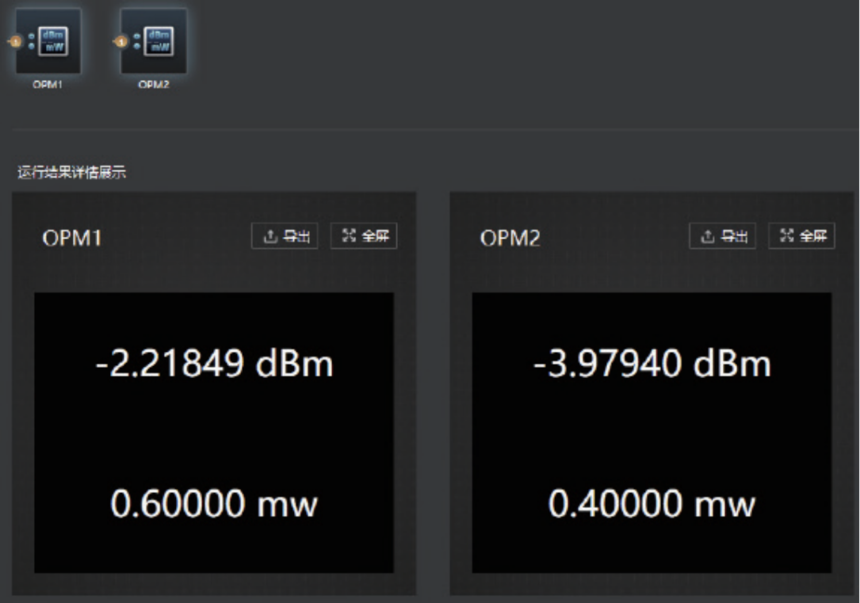Select the -3.97940 dBm reading
This screenshot has width=860, height=603.
pyautogui.click(x=652, y=363)
